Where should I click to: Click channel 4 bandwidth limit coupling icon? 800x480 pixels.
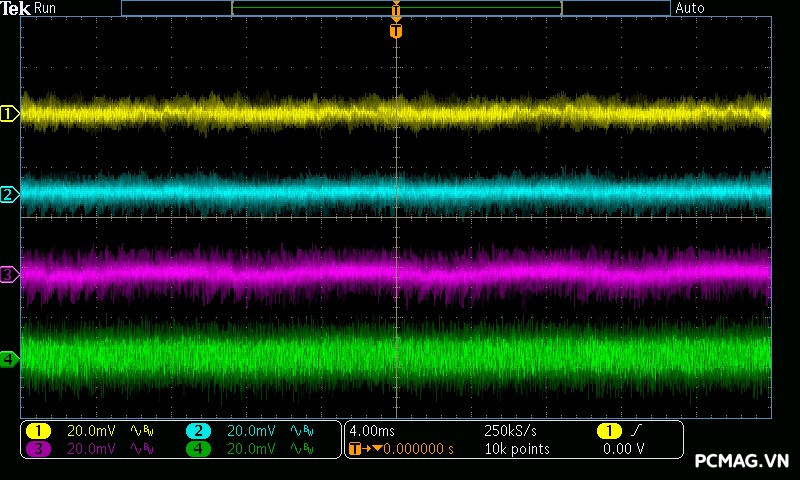[x=300, y=449]
